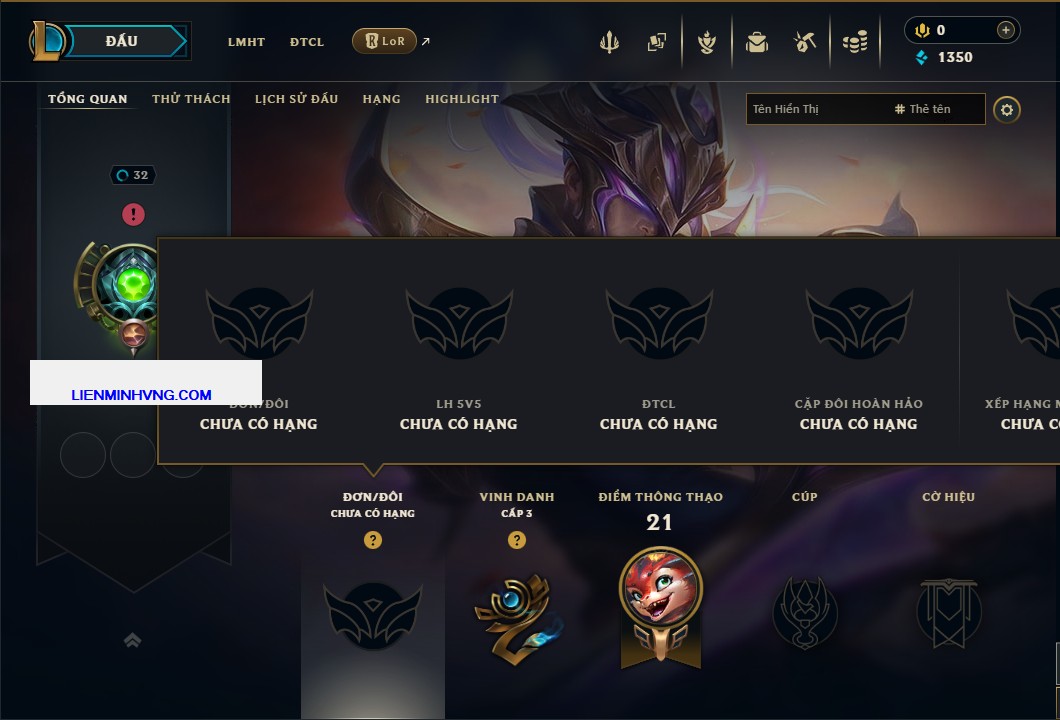Open the Clash trident icon
This screenshot has width=1060, height=720.
click(609, 43)
